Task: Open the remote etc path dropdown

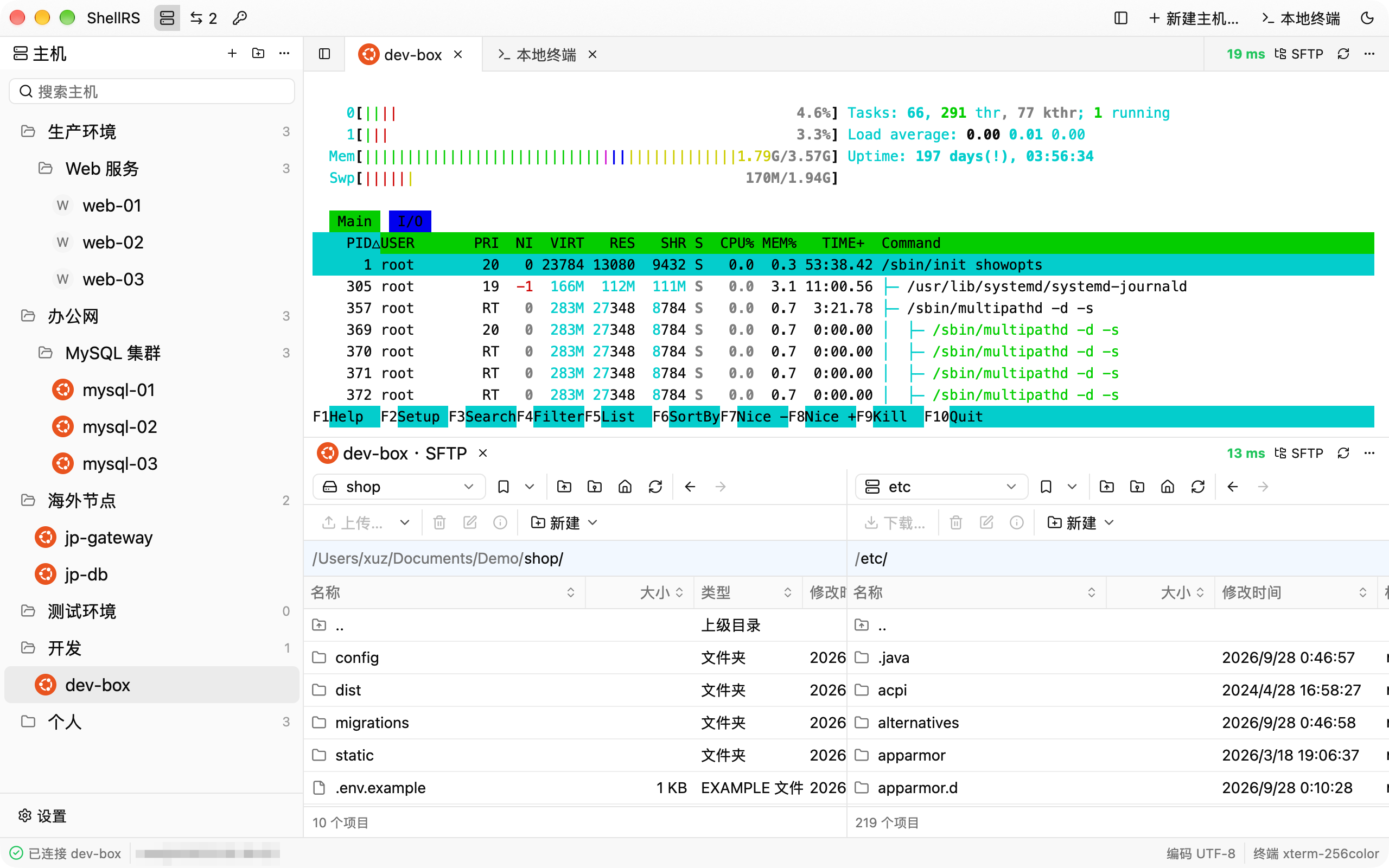Action: 941,487
